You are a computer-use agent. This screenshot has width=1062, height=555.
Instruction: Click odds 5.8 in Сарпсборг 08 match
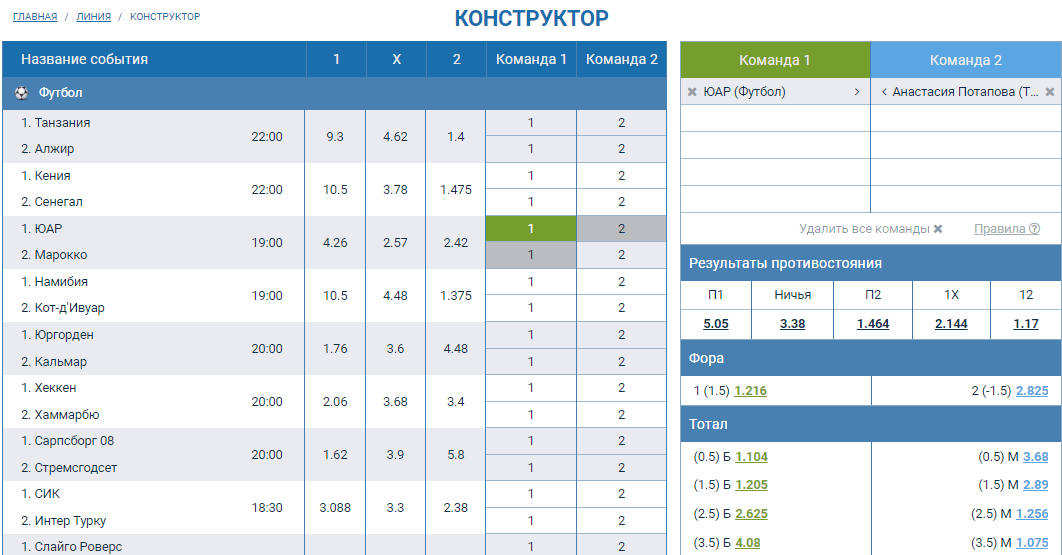(x=456, y=455)
